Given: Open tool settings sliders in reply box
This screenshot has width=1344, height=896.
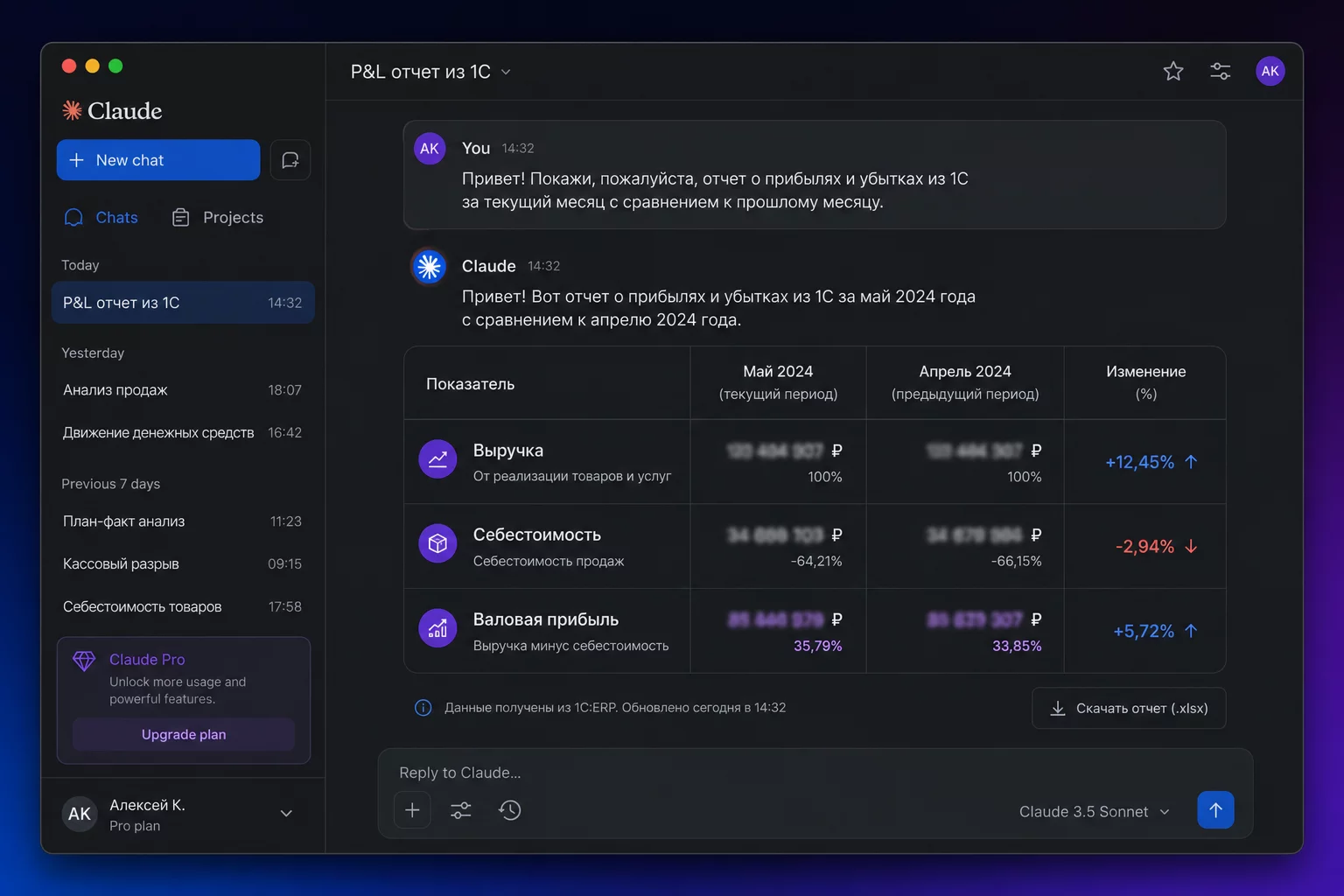Looking at the screenshot, I should [x=461, y=810].
